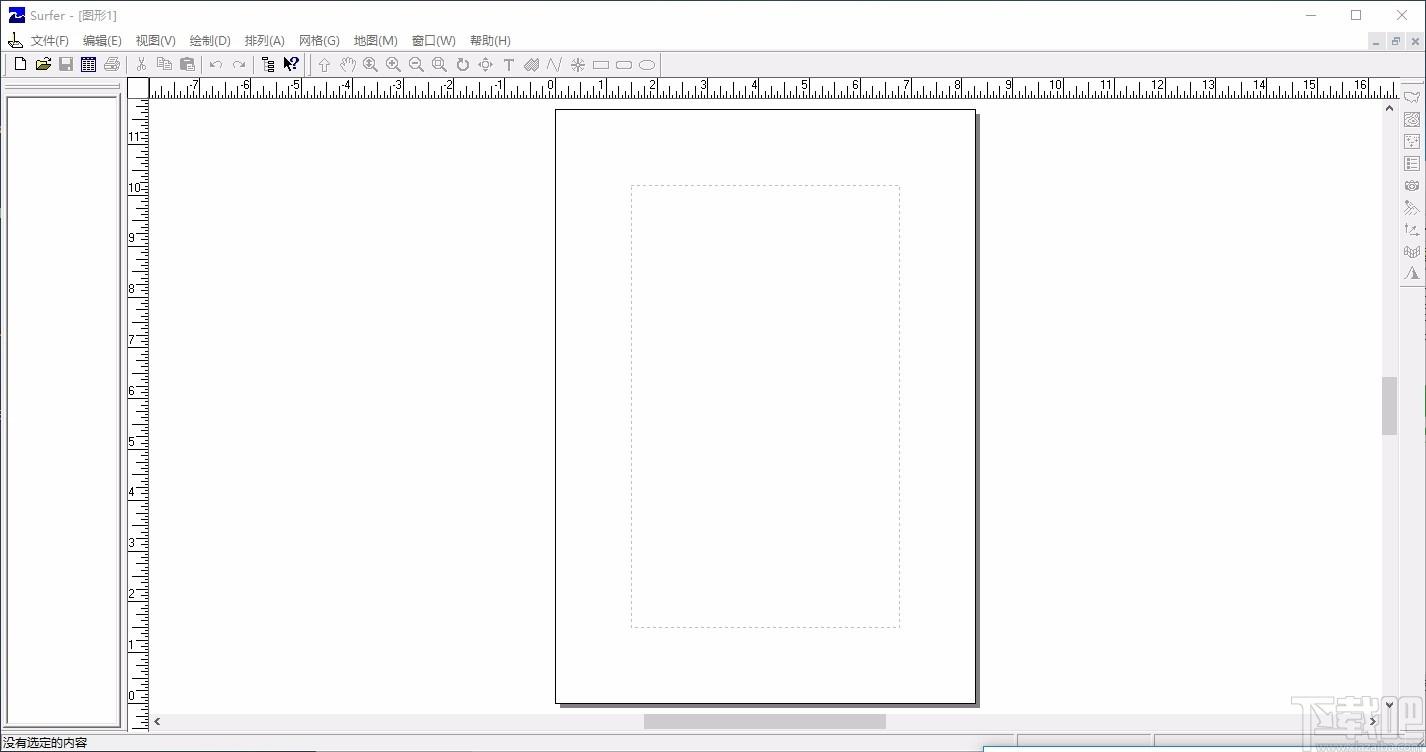The image size is (1426, 752).
Task: Select the ellipse drawing tool
Action: pos(647,64)
